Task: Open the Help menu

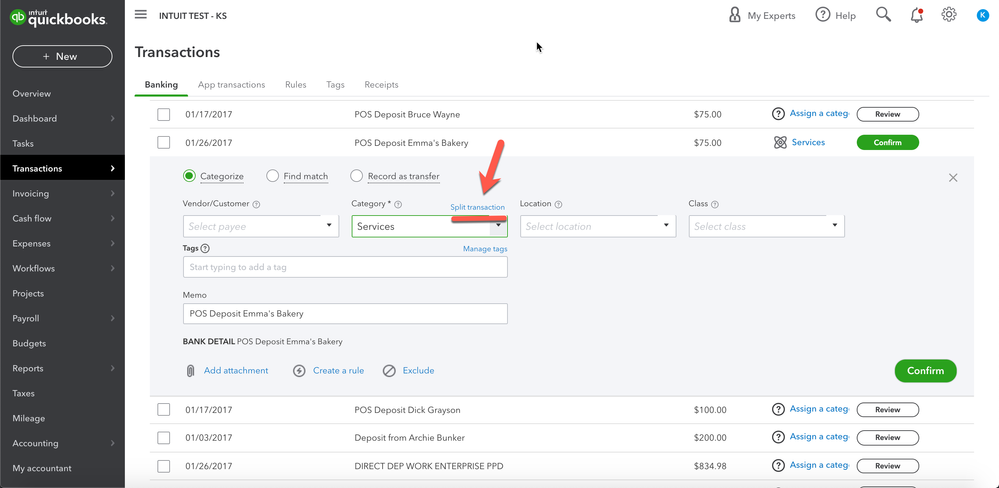Action: coord(836,15)
